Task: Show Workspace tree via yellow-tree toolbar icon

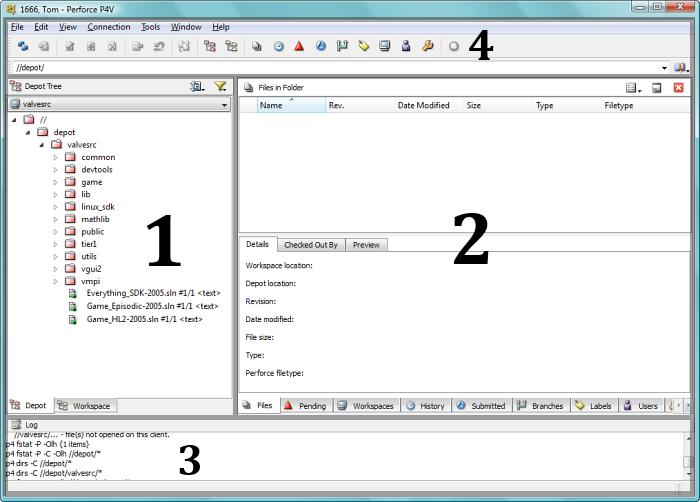Action: pos(231,46)
